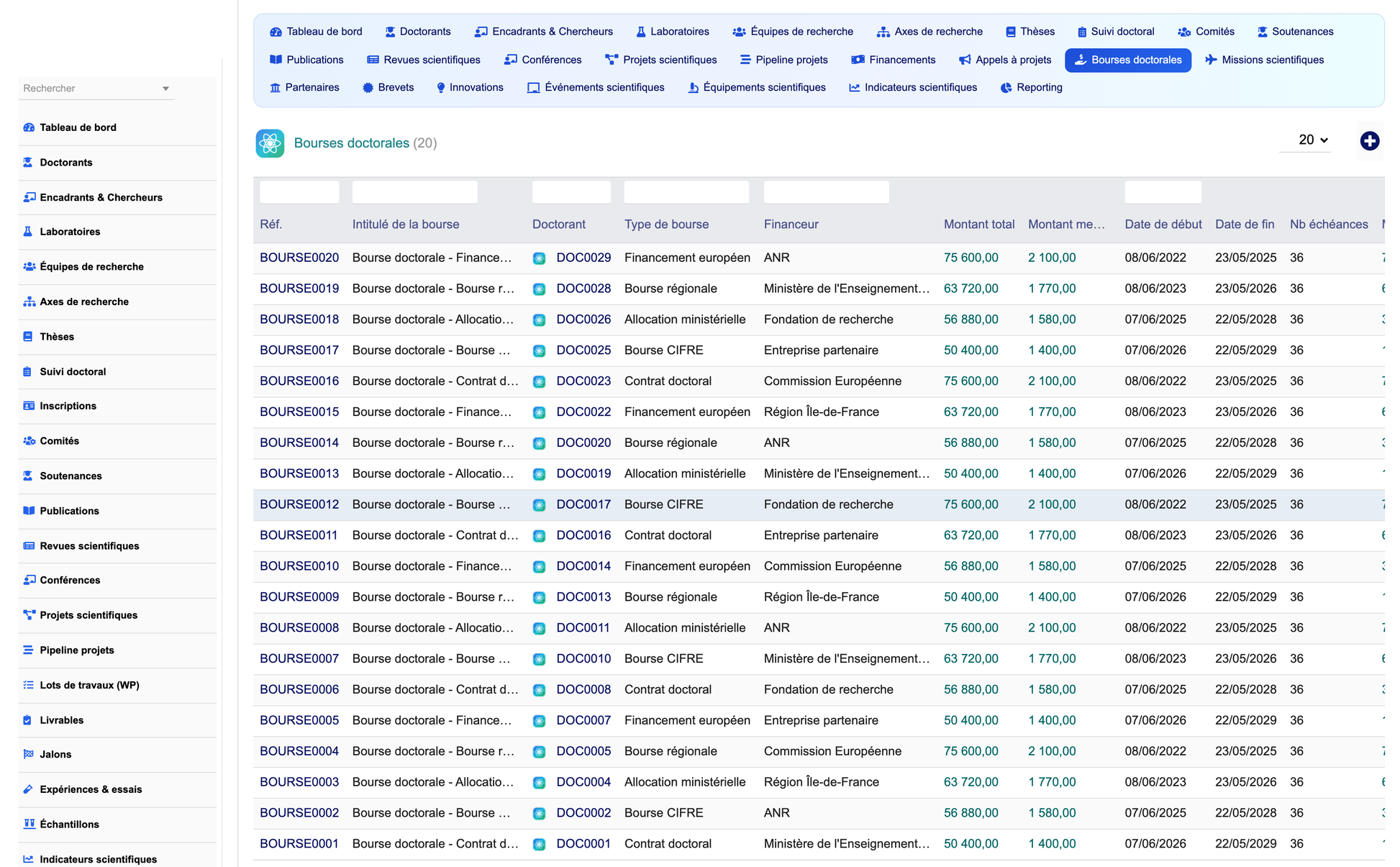Open the Bourses doctorales tab
Screen dimensions: 1400x867
1127,60
